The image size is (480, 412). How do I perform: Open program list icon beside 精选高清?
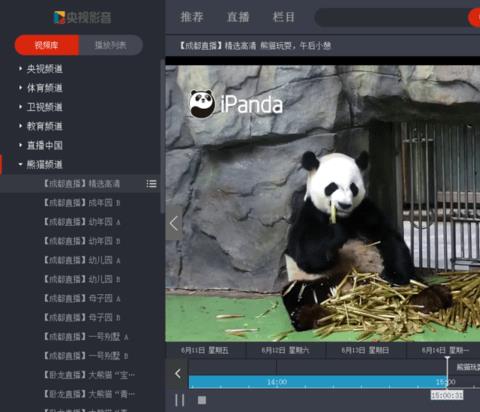(x=151, y=184)
